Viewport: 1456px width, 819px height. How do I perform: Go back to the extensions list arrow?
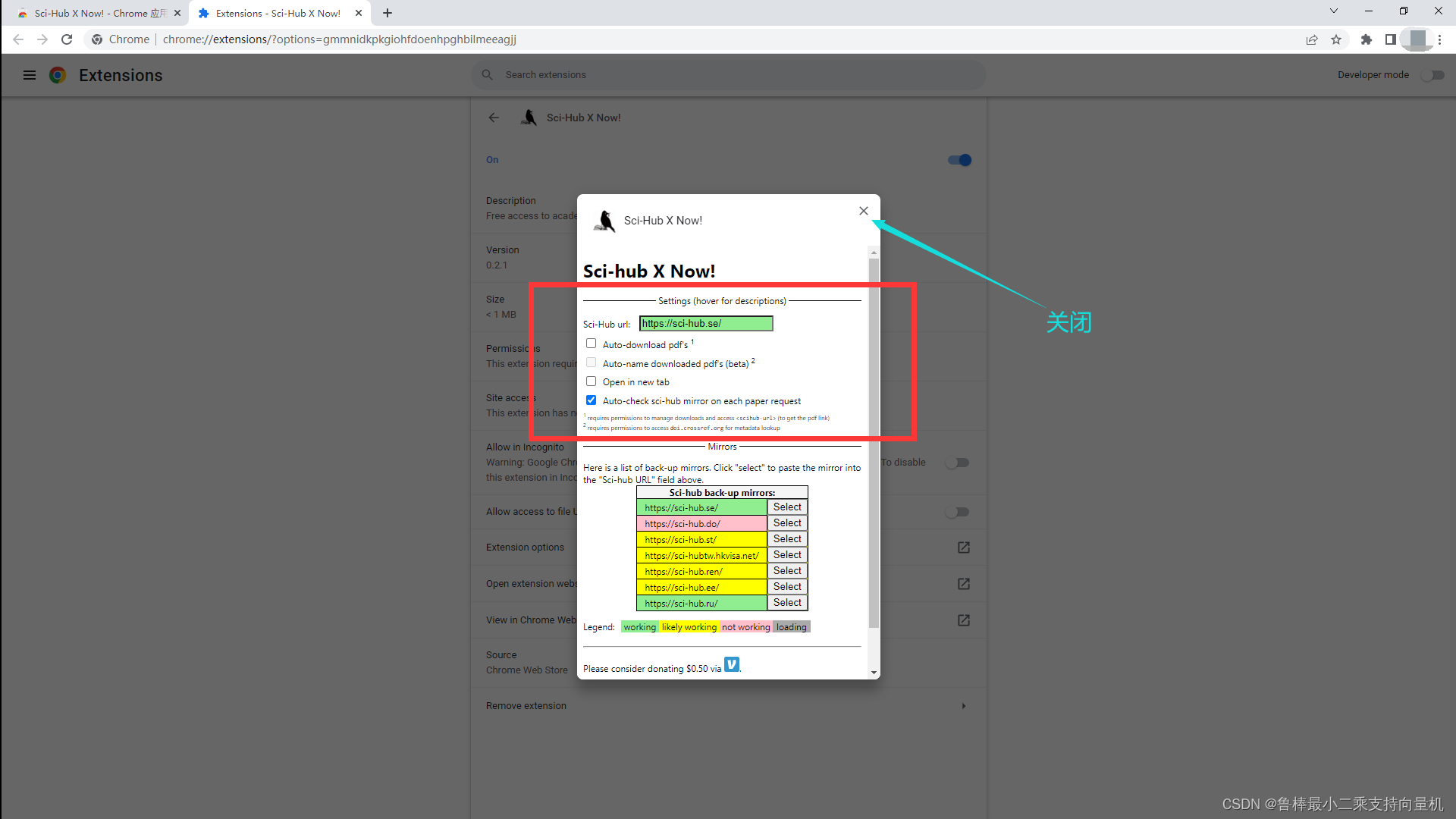494,118
